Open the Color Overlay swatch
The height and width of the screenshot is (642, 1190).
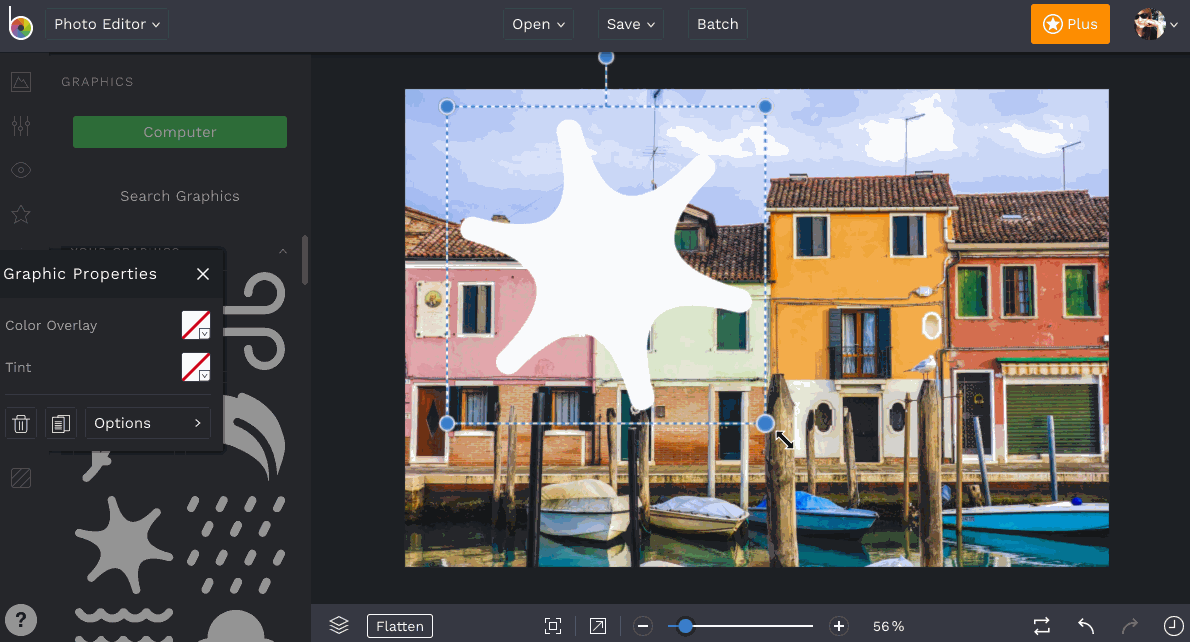pyautogui.click(x=196, y=325)
